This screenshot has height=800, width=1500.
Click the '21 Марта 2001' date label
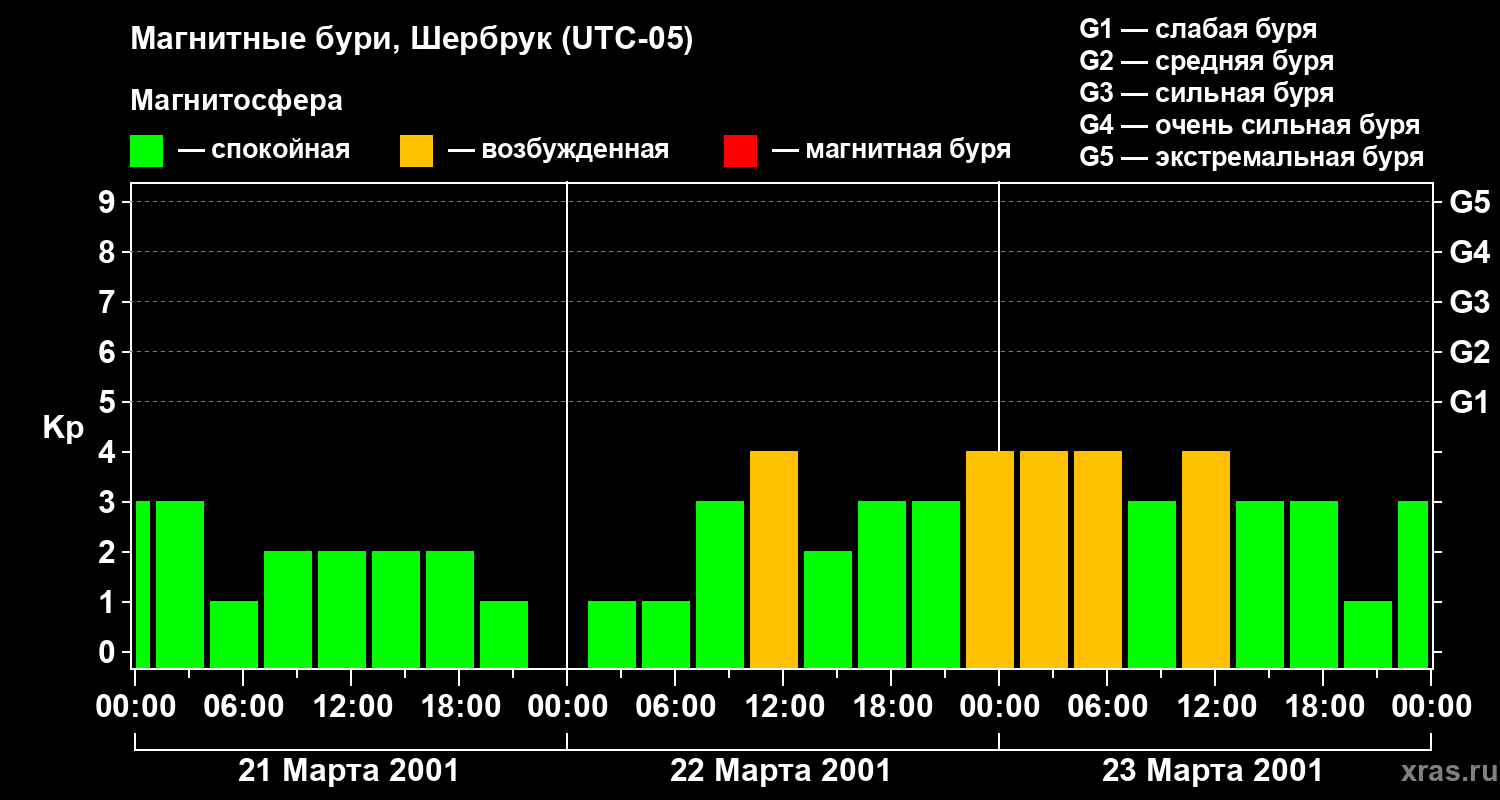[348, 771]
